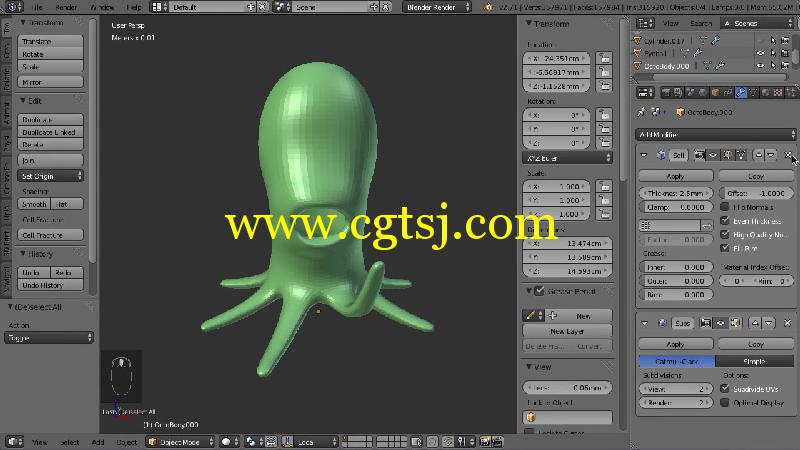
Task: Open the XYZ Euler rotation mode dropdown
Action: [567, 158]
